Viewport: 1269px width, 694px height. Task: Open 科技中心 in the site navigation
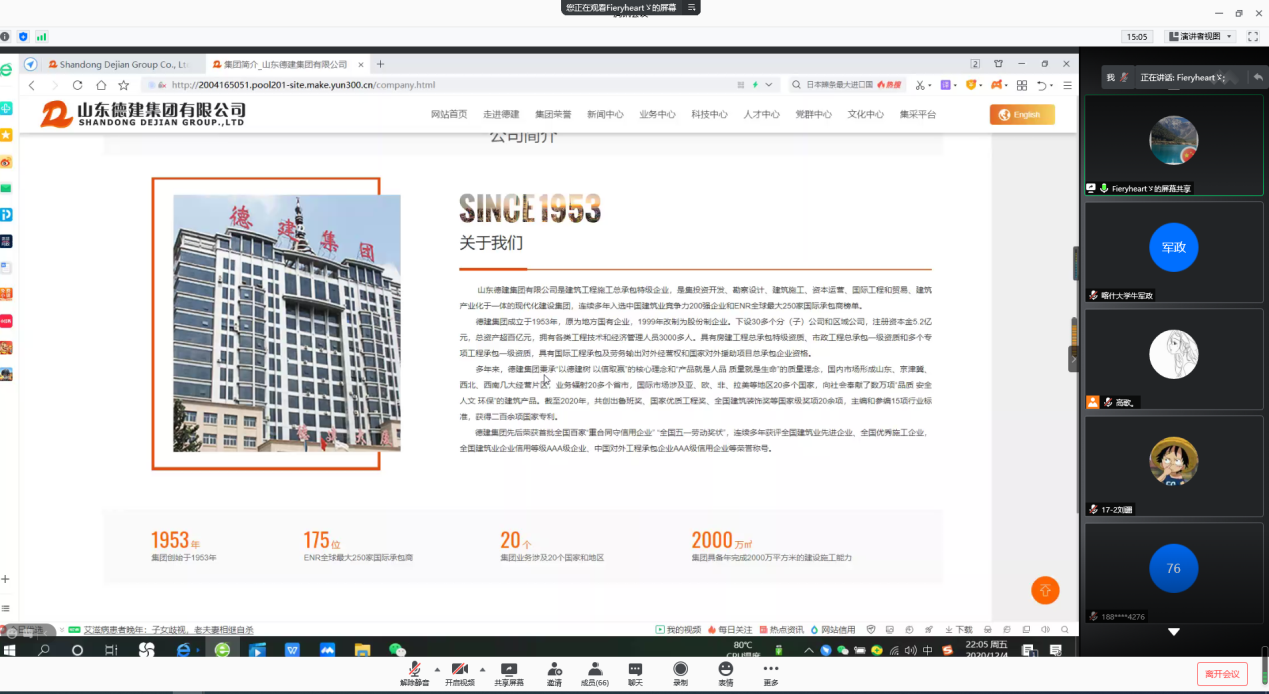pyautogui.click(x=709, y=114)
